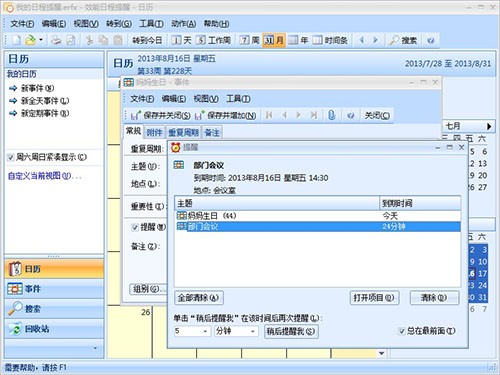Image resolution: width=500 pixels, height=375 pixels.
Task: Open the snooze number dropdown
Action: point(205,331)
